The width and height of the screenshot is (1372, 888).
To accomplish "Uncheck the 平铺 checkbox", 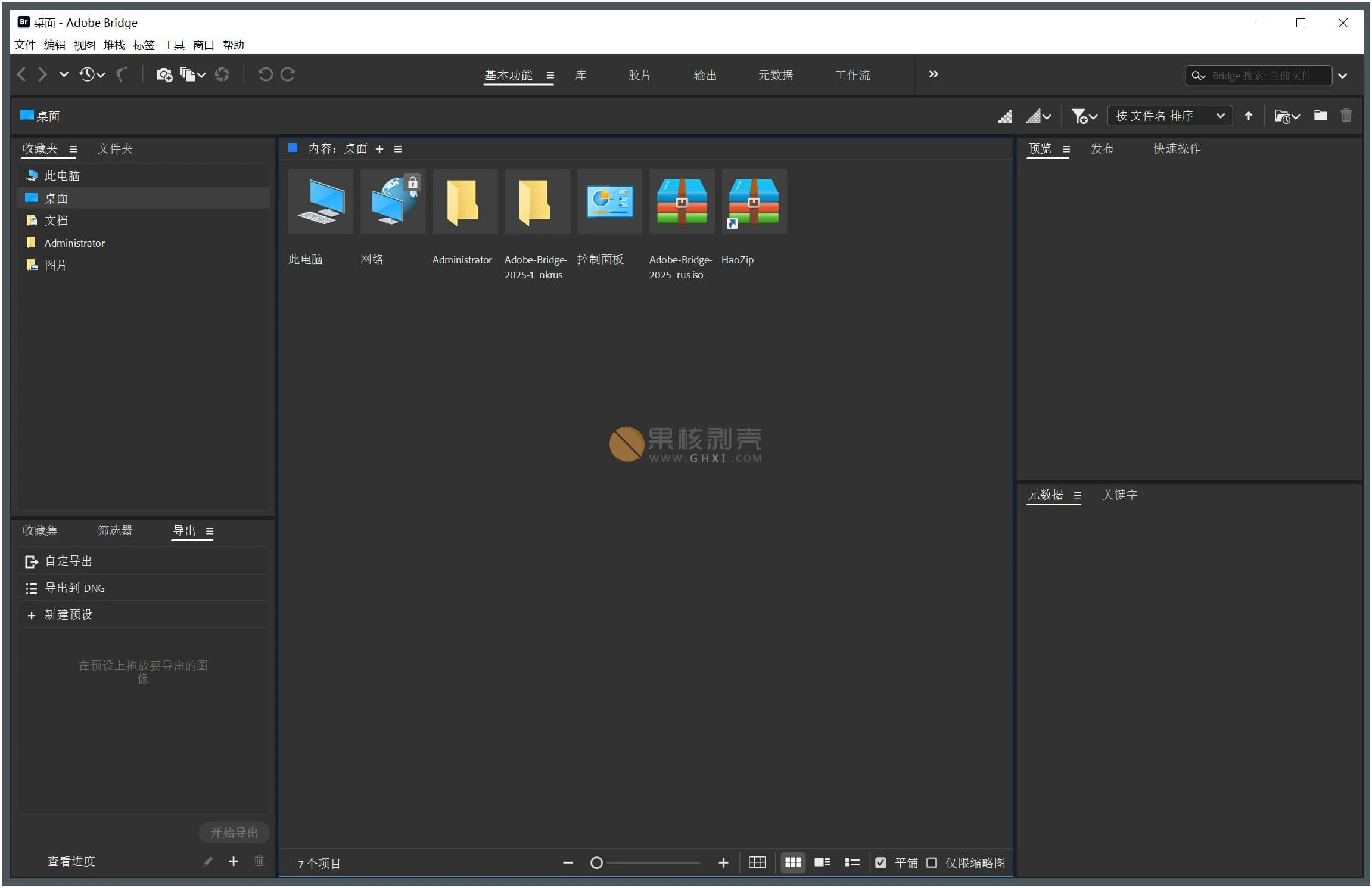I will click(x=882, y=862).
